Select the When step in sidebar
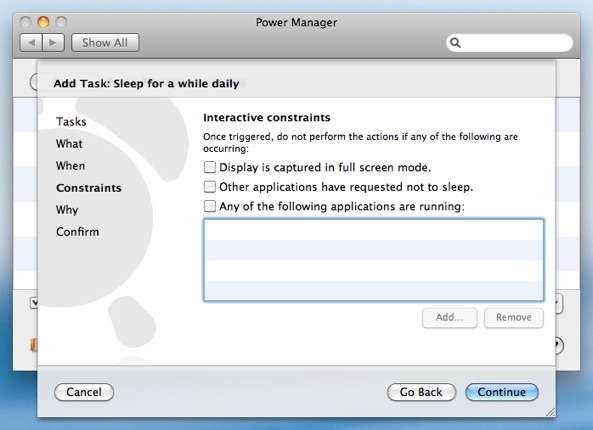The width and height of the screenshot is (593, 430). click(70, 166)
